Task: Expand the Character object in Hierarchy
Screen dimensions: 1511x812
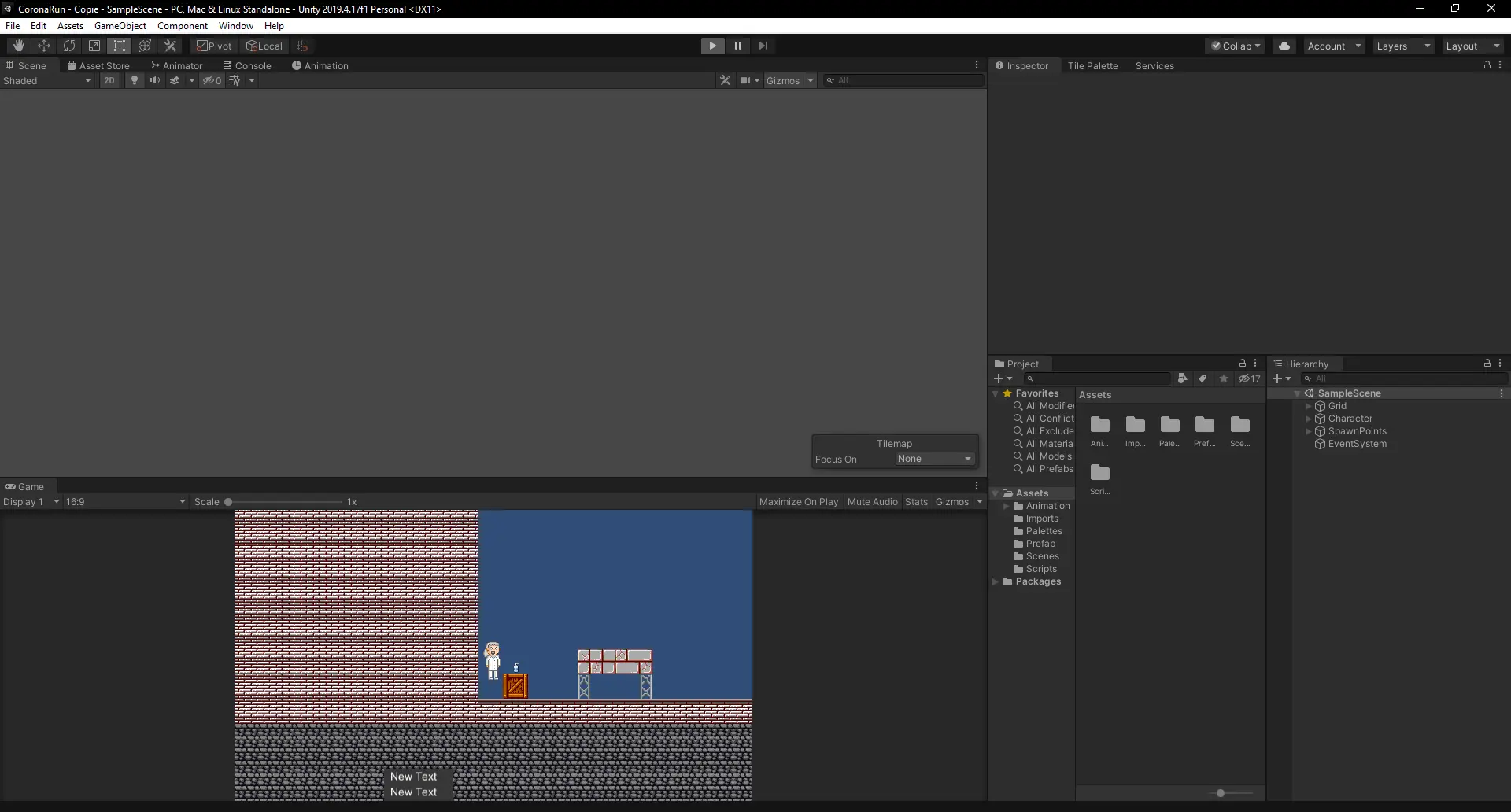Action: tap(1308, 419)
